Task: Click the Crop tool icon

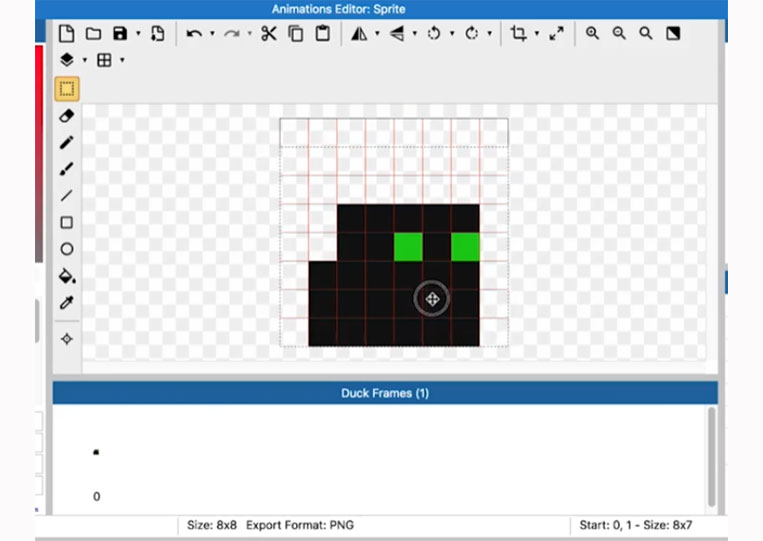Action: tap(518, 34)
